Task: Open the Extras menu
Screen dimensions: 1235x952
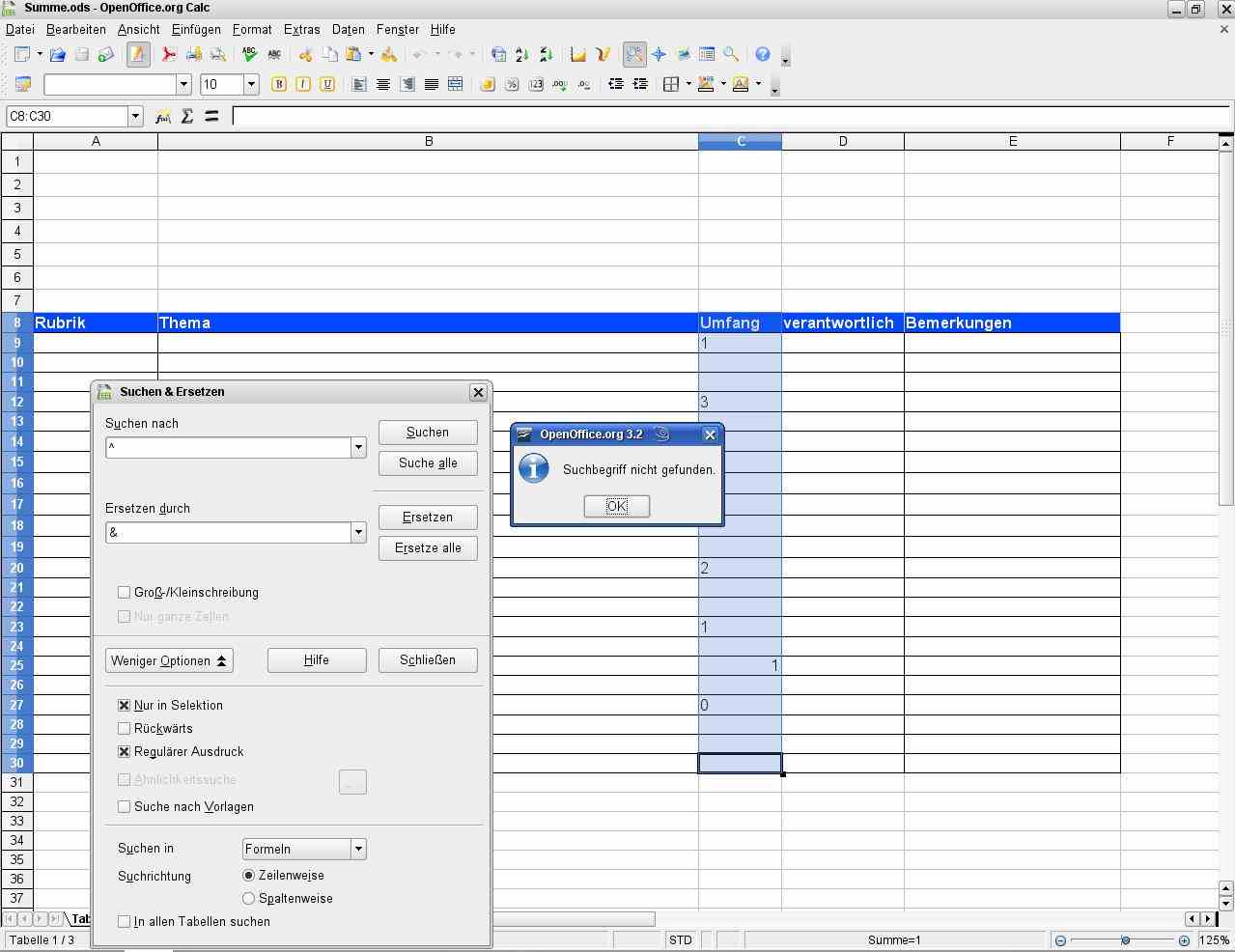Action: coord(301,29)
